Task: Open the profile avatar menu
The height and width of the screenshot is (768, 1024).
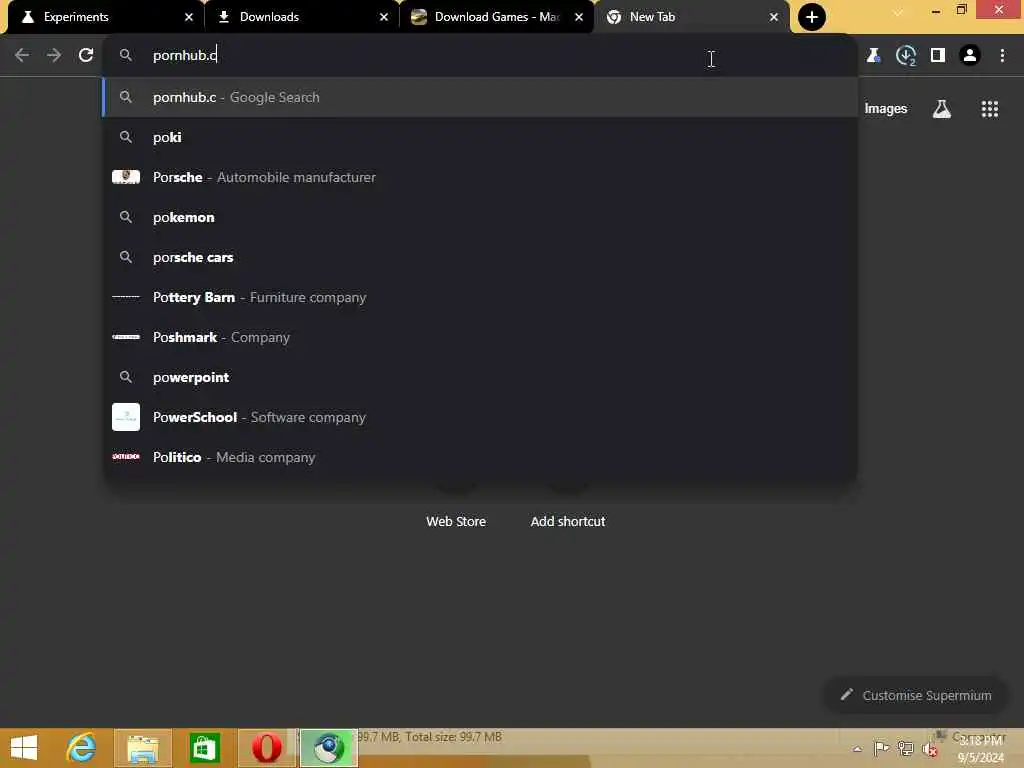Action: tap(970, 56)
